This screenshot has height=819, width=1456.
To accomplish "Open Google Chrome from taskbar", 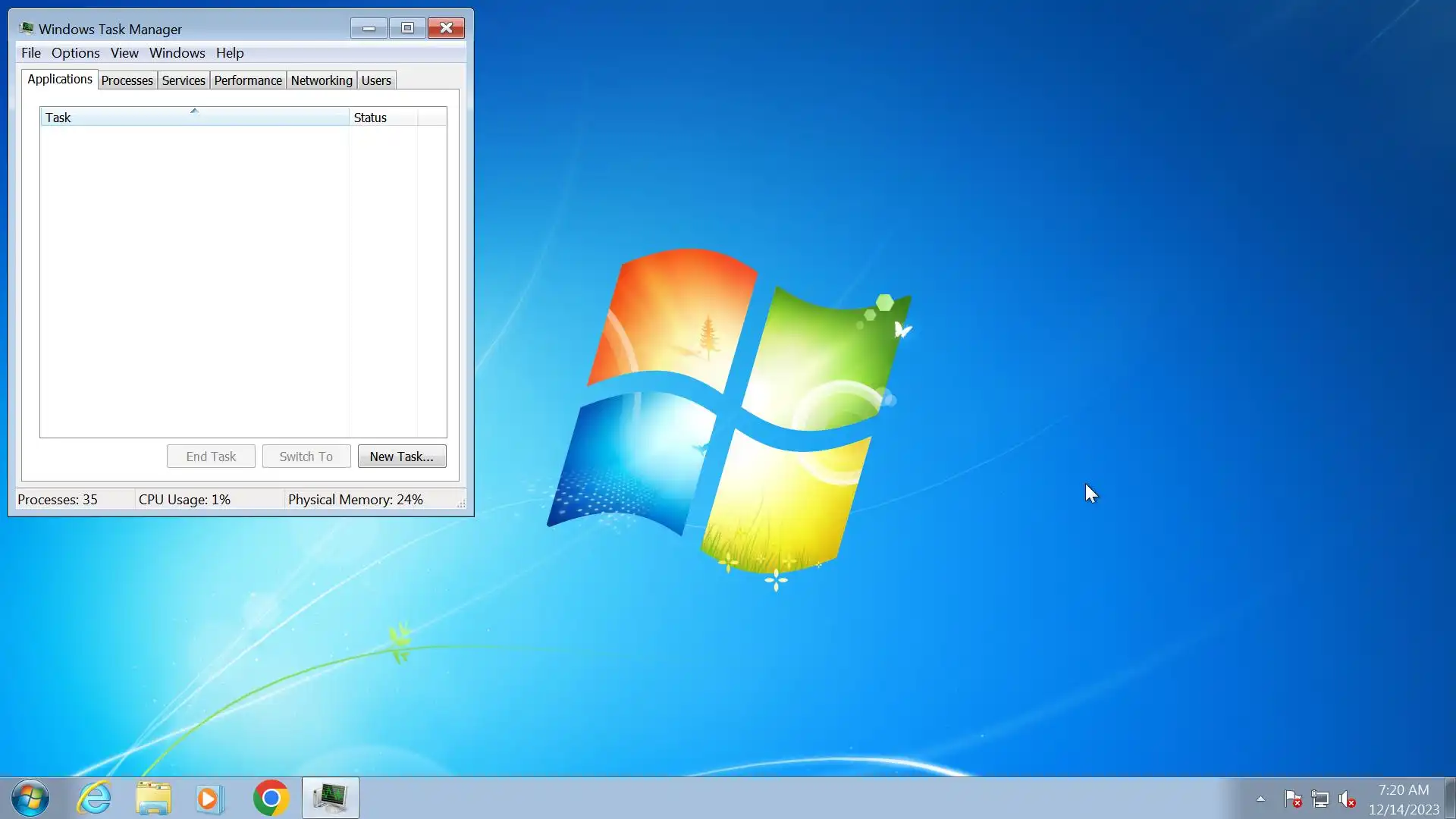I will 271,798.
